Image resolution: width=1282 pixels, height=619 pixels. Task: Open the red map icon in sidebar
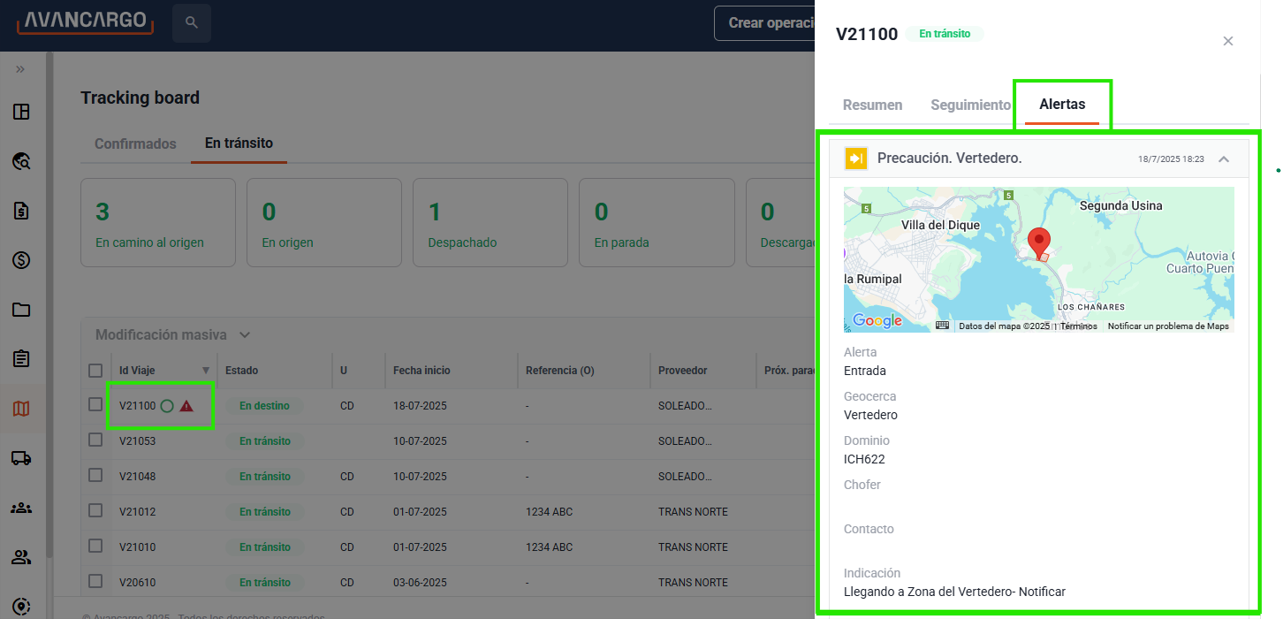21,408
